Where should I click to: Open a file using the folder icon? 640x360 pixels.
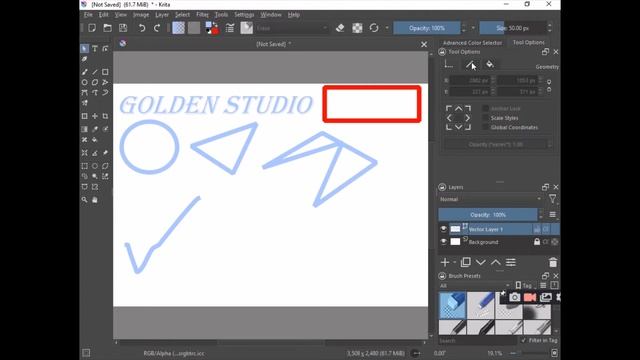point(107,28)
